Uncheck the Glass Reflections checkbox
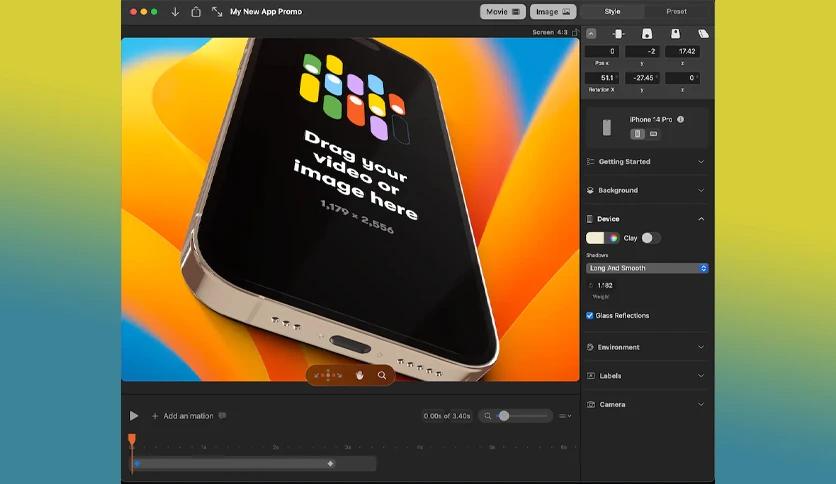Image resolution: width=836 pixels, height=484 pixels. tap(590, 316)
